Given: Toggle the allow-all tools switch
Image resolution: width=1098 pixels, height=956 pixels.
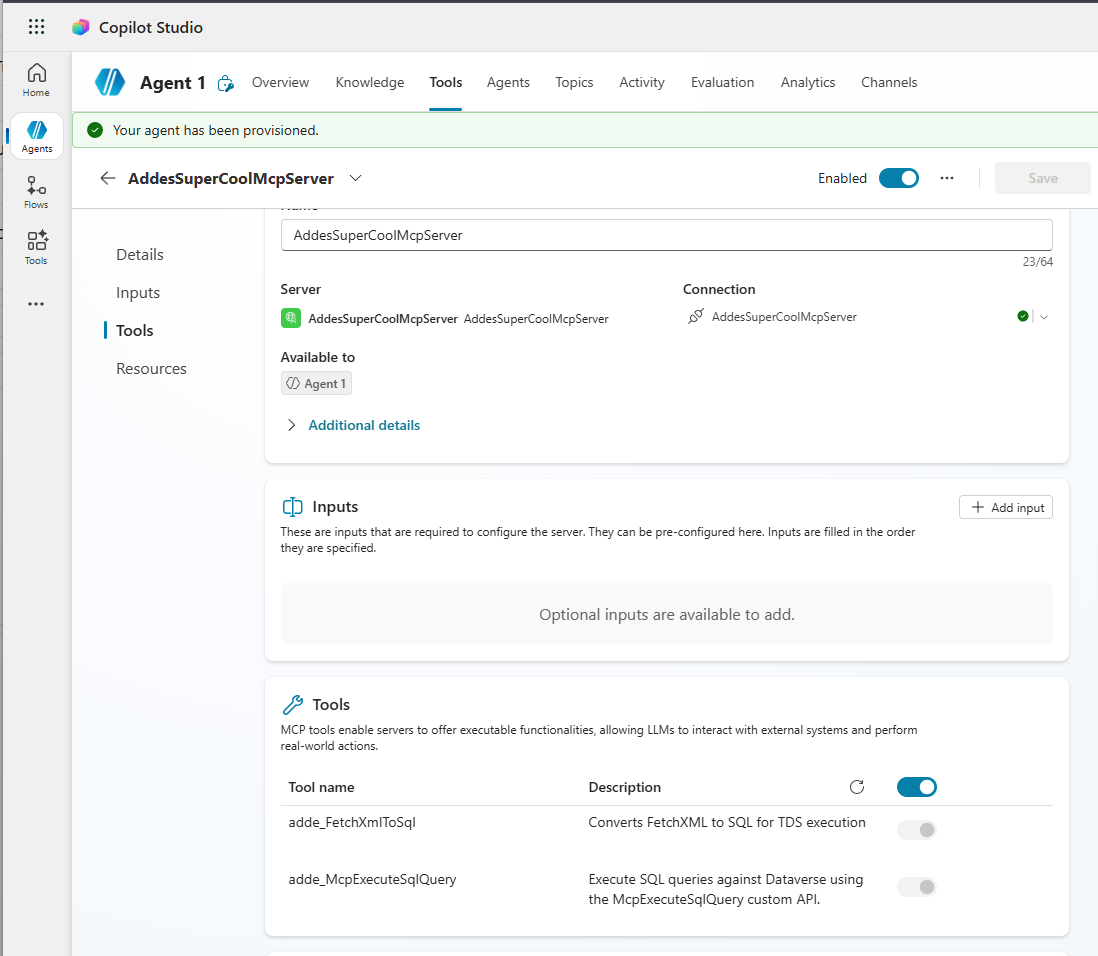Looking at the screenshot, I should click(x=916, y=787).
